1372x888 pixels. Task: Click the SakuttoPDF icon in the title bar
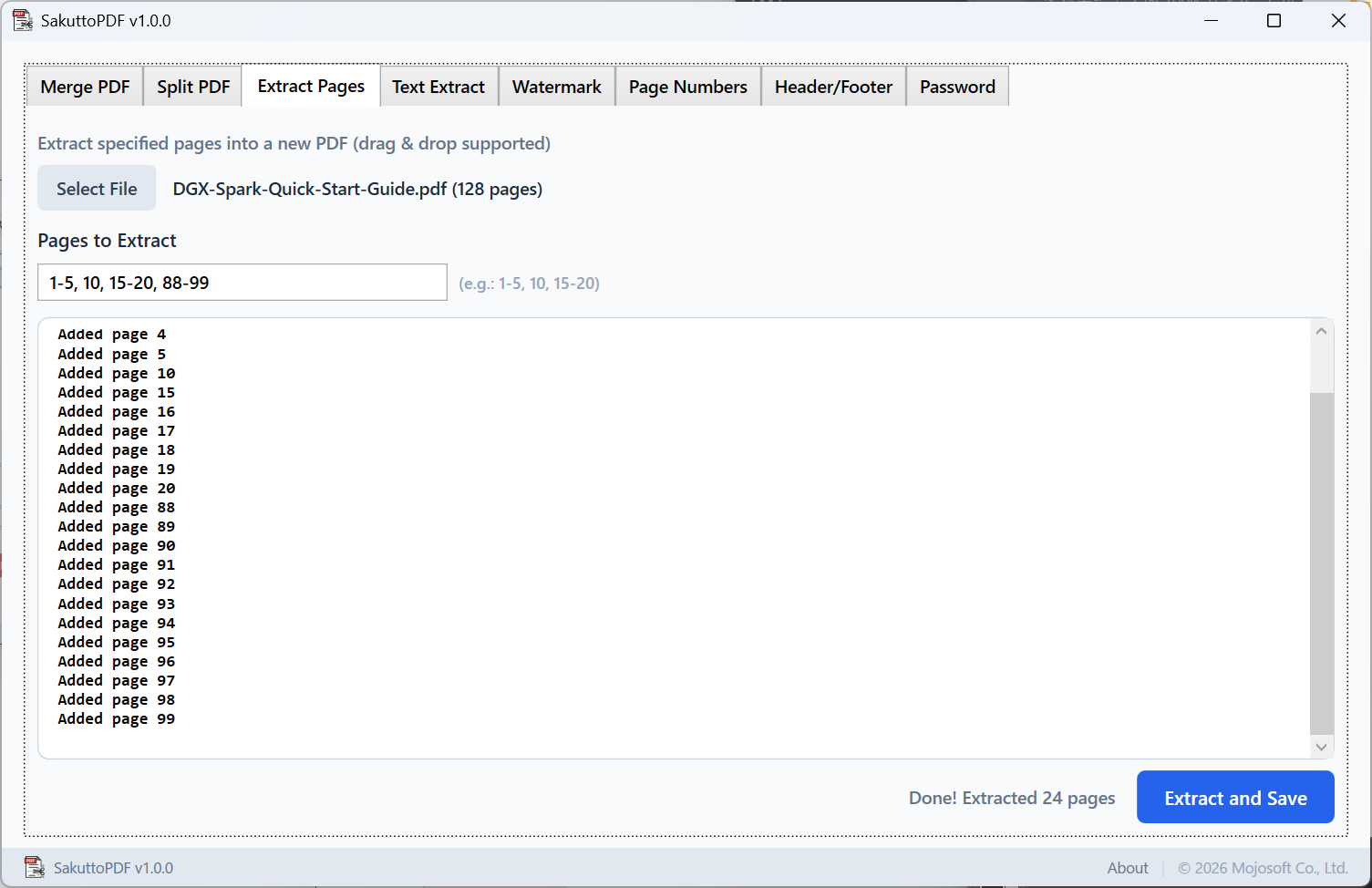[x=23, y=19]
